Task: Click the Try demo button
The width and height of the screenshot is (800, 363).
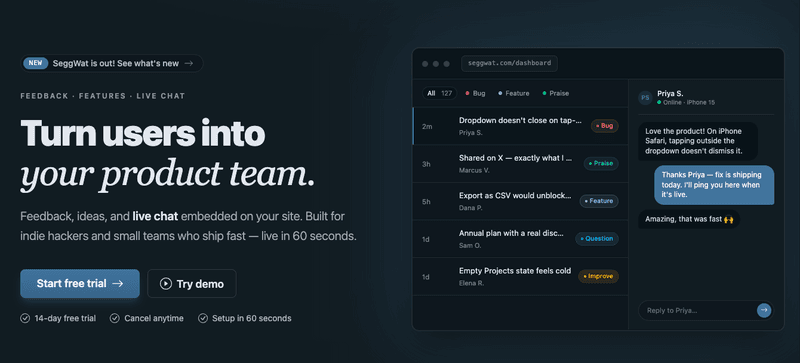Action: 192,284
